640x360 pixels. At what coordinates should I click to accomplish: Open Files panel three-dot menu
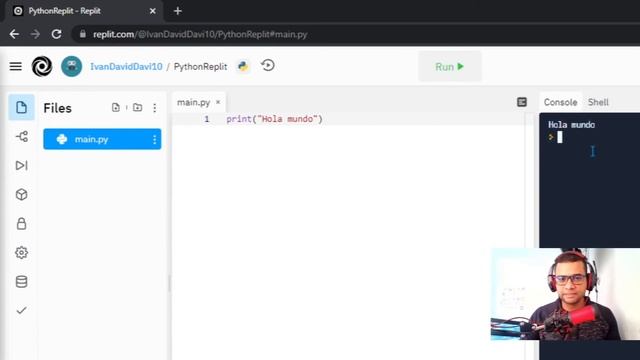point(155,108)
